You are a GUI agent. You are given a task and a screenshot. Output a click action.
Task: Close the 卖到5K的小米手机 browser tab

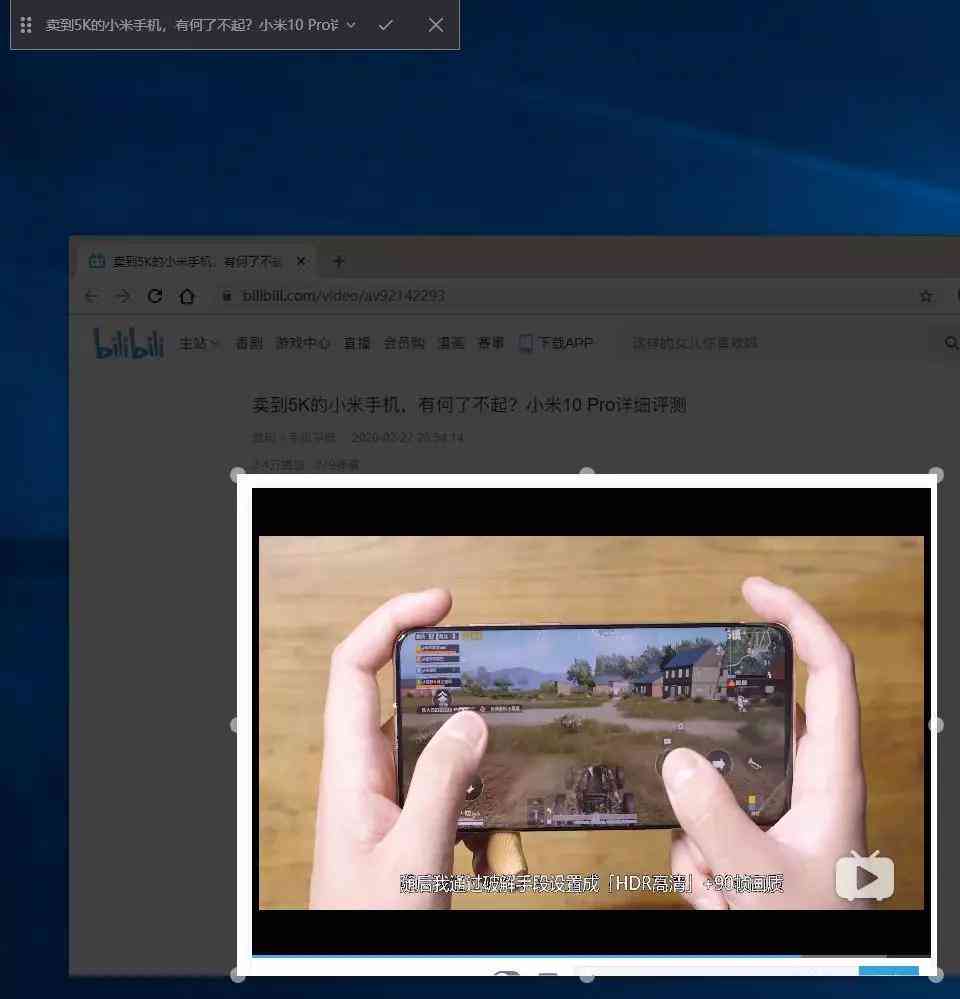point(301,261)
